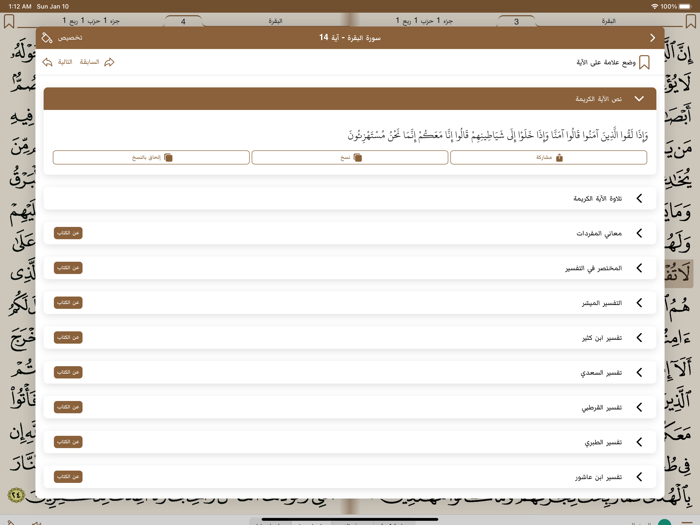Select page number tab 4 on Mushaf
Screen dimensions: 700x525
tap(183, 21)
